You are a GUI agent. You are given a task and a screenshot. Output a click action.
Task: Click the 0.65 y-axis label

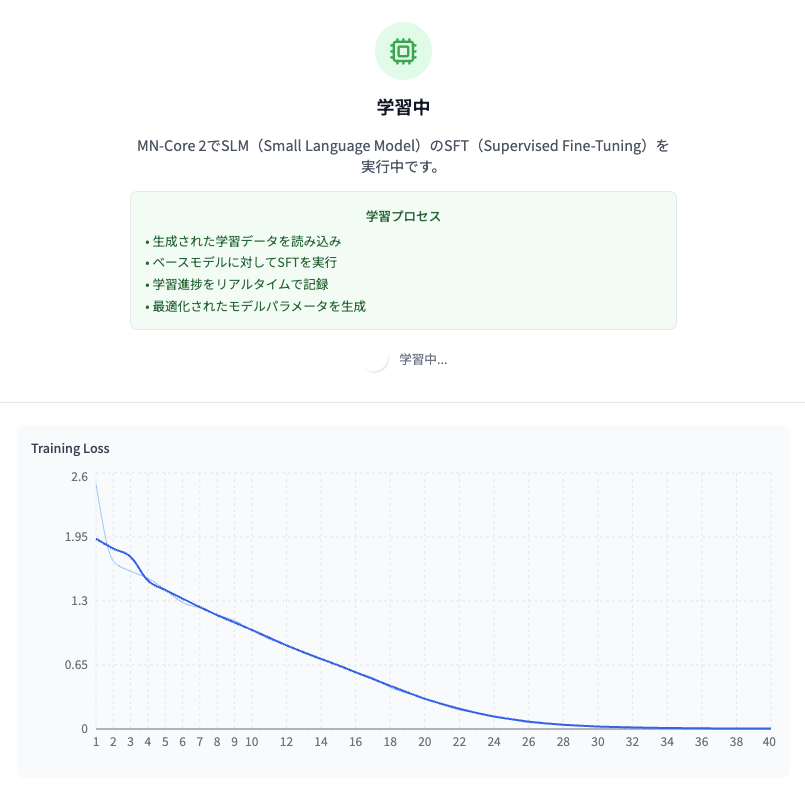click(76, 665)
